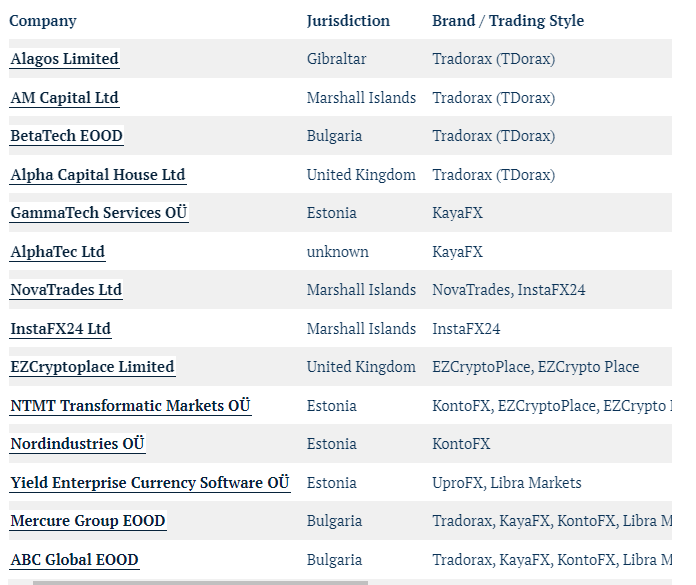Open Yield Enterprise Currency Software OÜ link
Image resolution: width=696 pixels, height=585 pixels.
click(x=150, y=483)
